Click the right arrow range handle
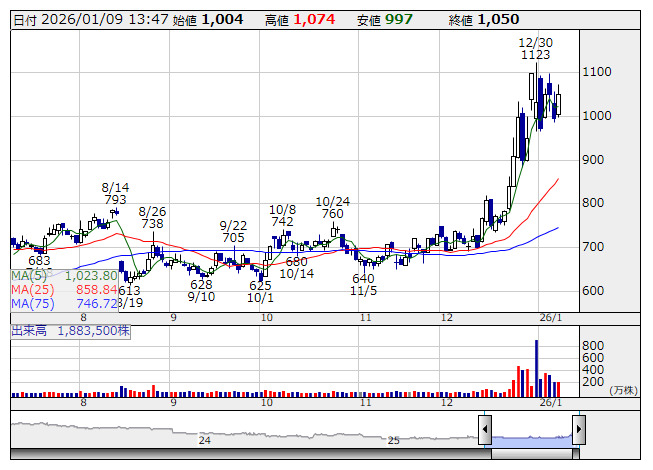Screen dimensions: 653x470 (x=578, y=431)
